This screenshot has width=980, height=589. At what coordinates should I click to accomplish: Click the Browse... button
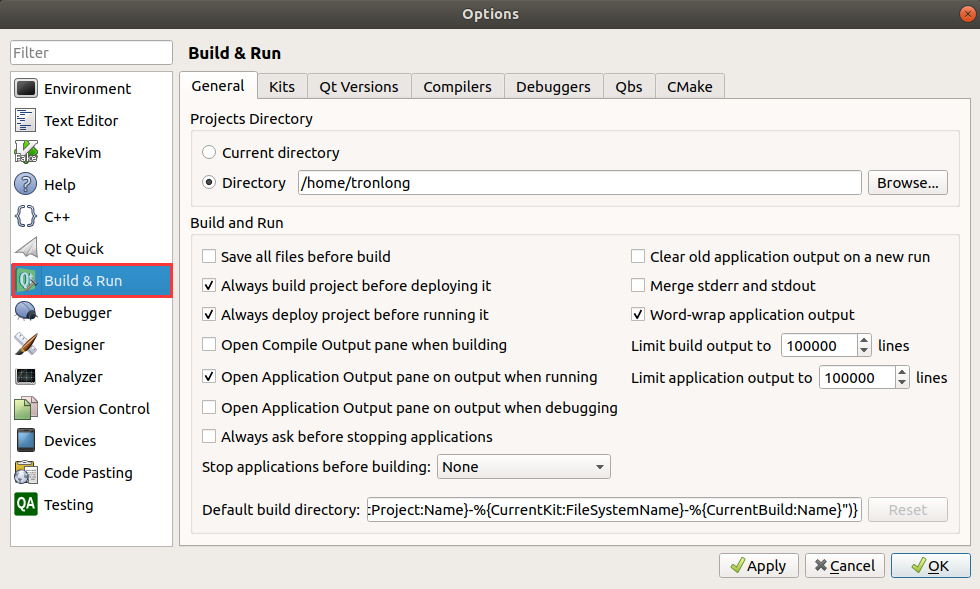(907, 183)
